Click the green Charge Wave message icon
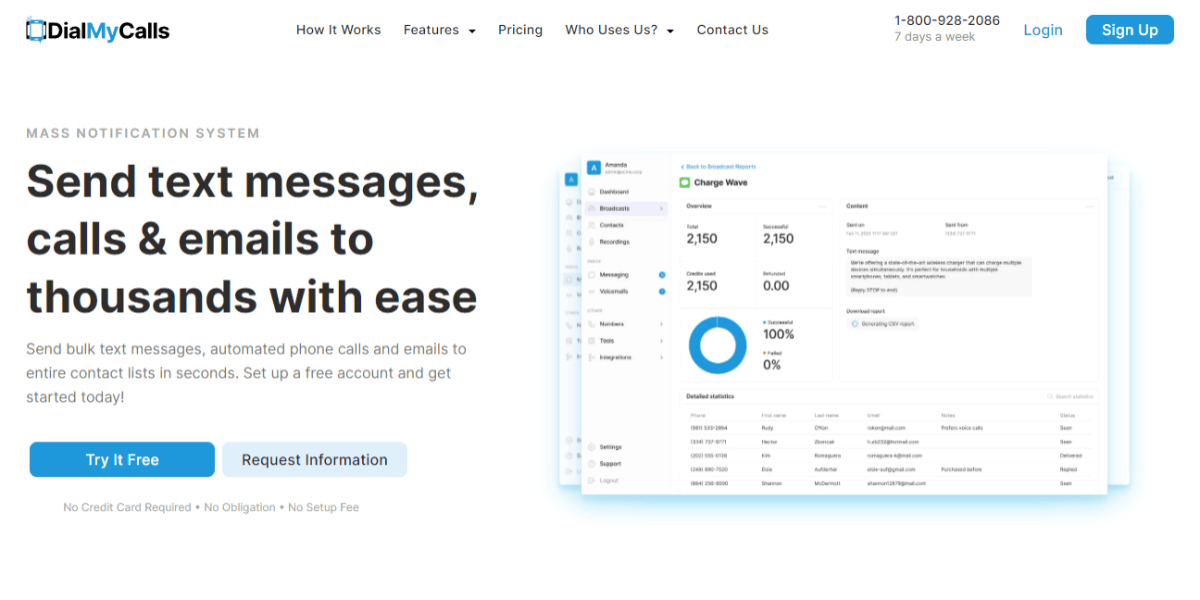1200x600 pixels. (685, 183)
